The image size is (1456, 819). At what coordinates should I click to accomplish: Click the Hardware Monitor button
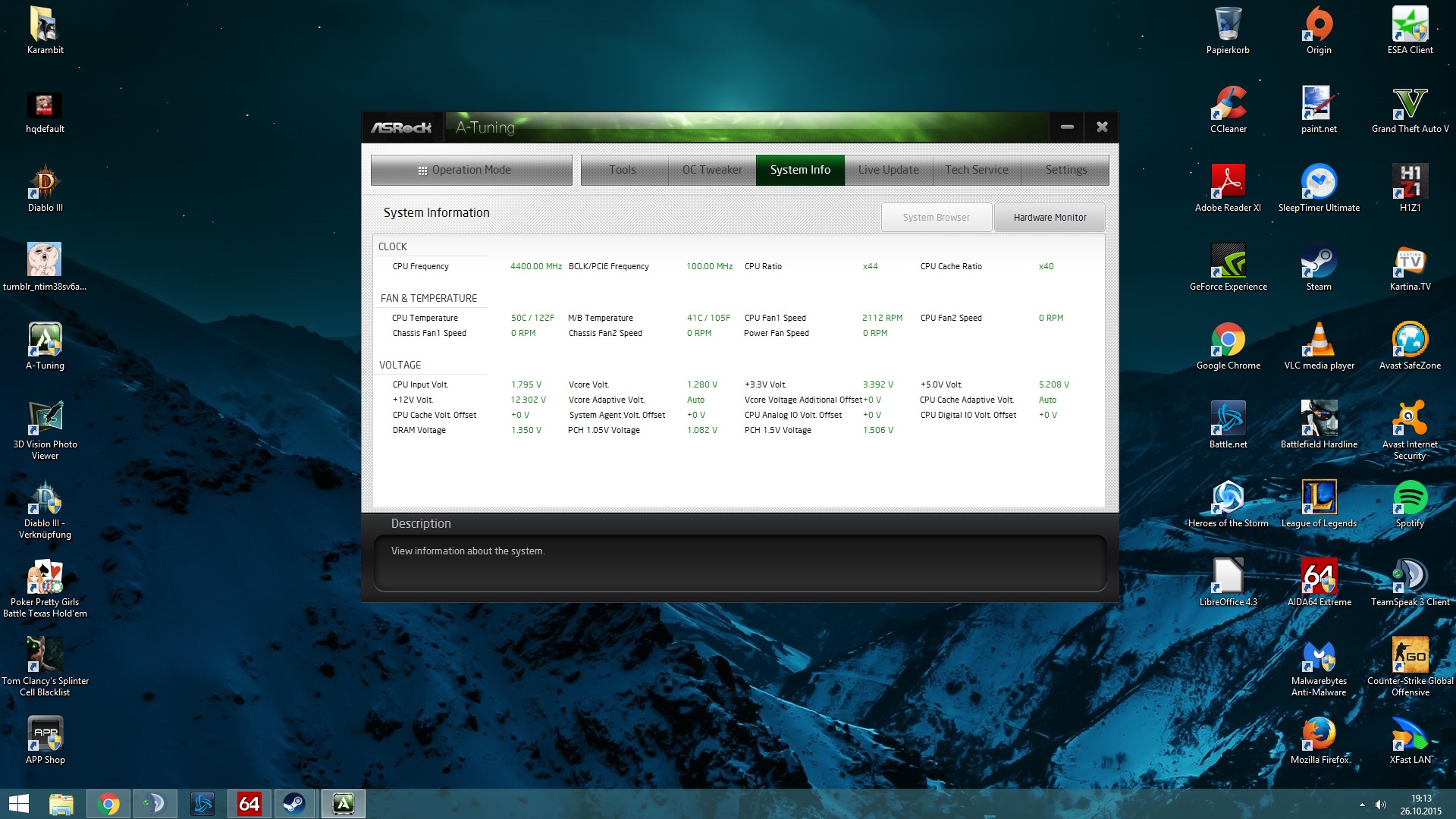pos(1050,218)
